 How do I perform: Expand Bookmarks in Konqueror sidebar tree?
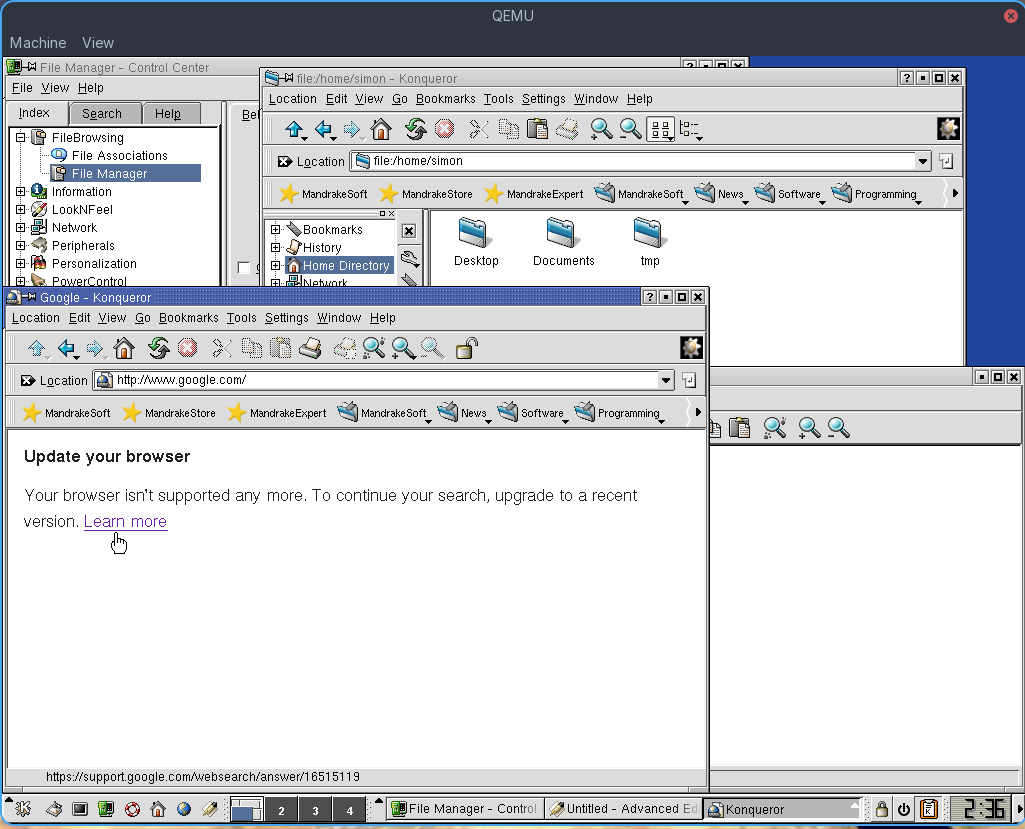(x=275, y=229)
